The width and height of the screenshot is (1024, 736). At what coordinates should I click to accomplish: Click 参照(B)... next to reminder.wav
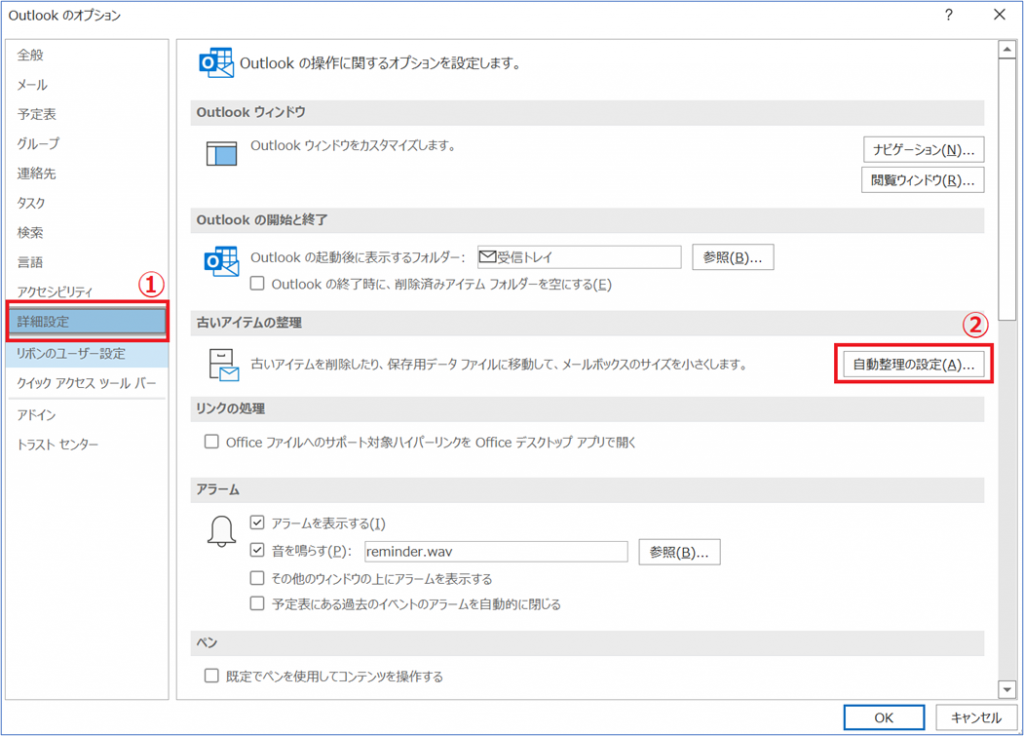coord(679,552)
